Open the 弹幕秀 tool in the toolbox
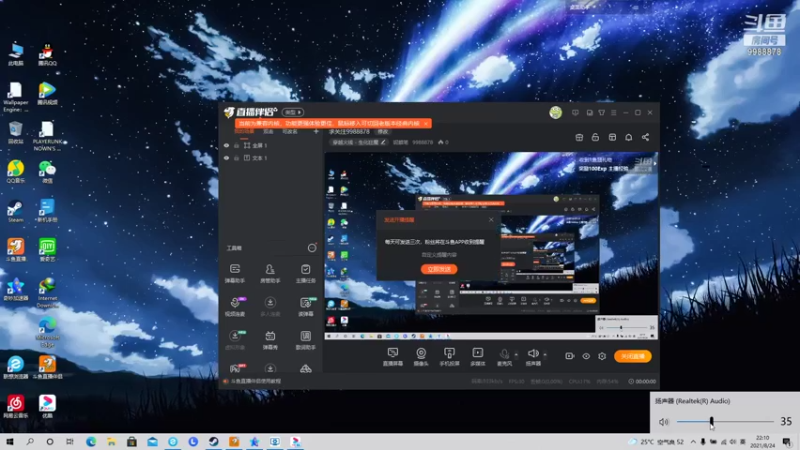This screenshot has width=800, height=450. (270, 340)
